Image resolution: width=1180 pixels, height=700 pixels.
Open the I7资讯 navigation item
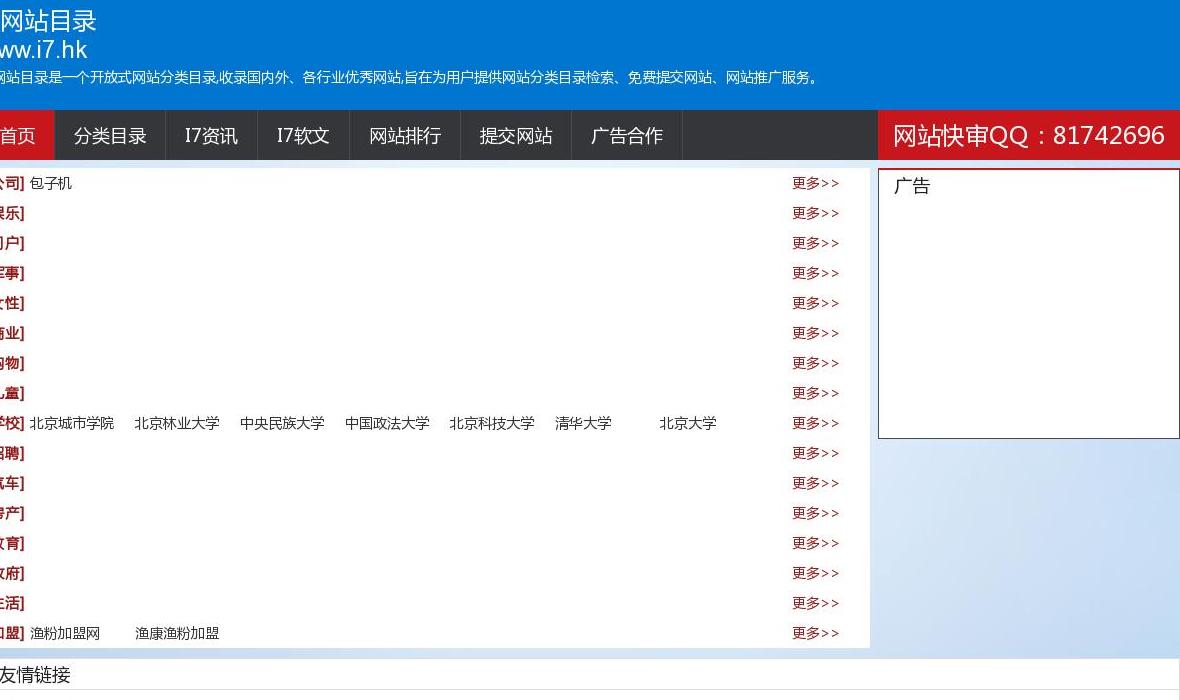click(x=211, y=135)
